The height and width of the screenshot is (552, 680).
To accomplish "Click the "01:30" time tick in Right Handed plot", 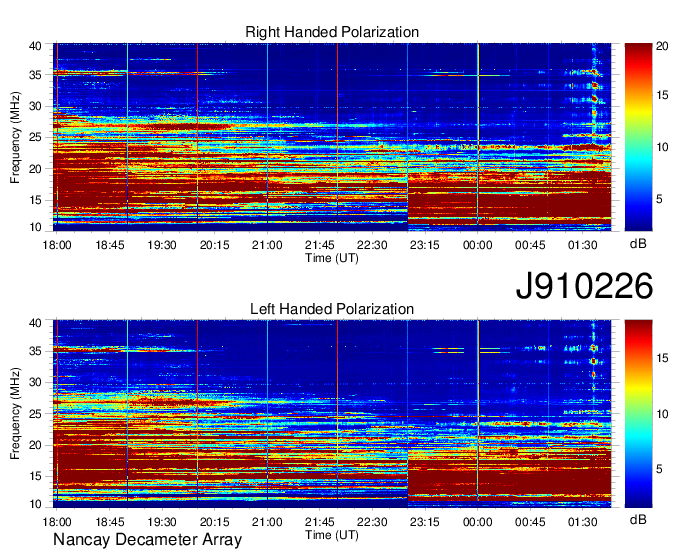I will click(x=582, y=245).
